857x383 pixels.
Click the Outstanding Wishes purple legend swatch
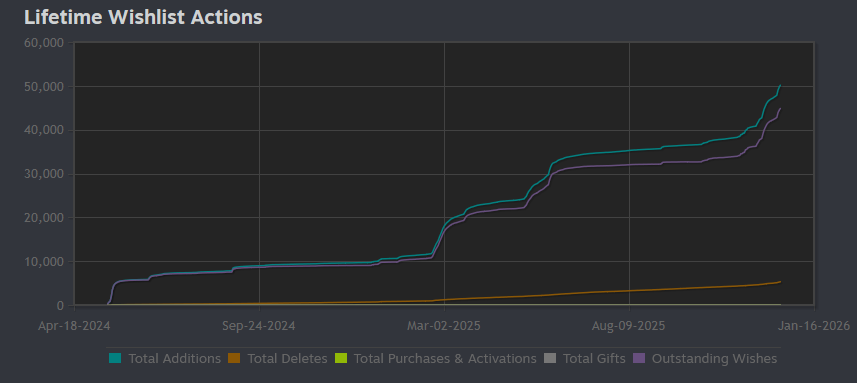[x=639, y=359]
